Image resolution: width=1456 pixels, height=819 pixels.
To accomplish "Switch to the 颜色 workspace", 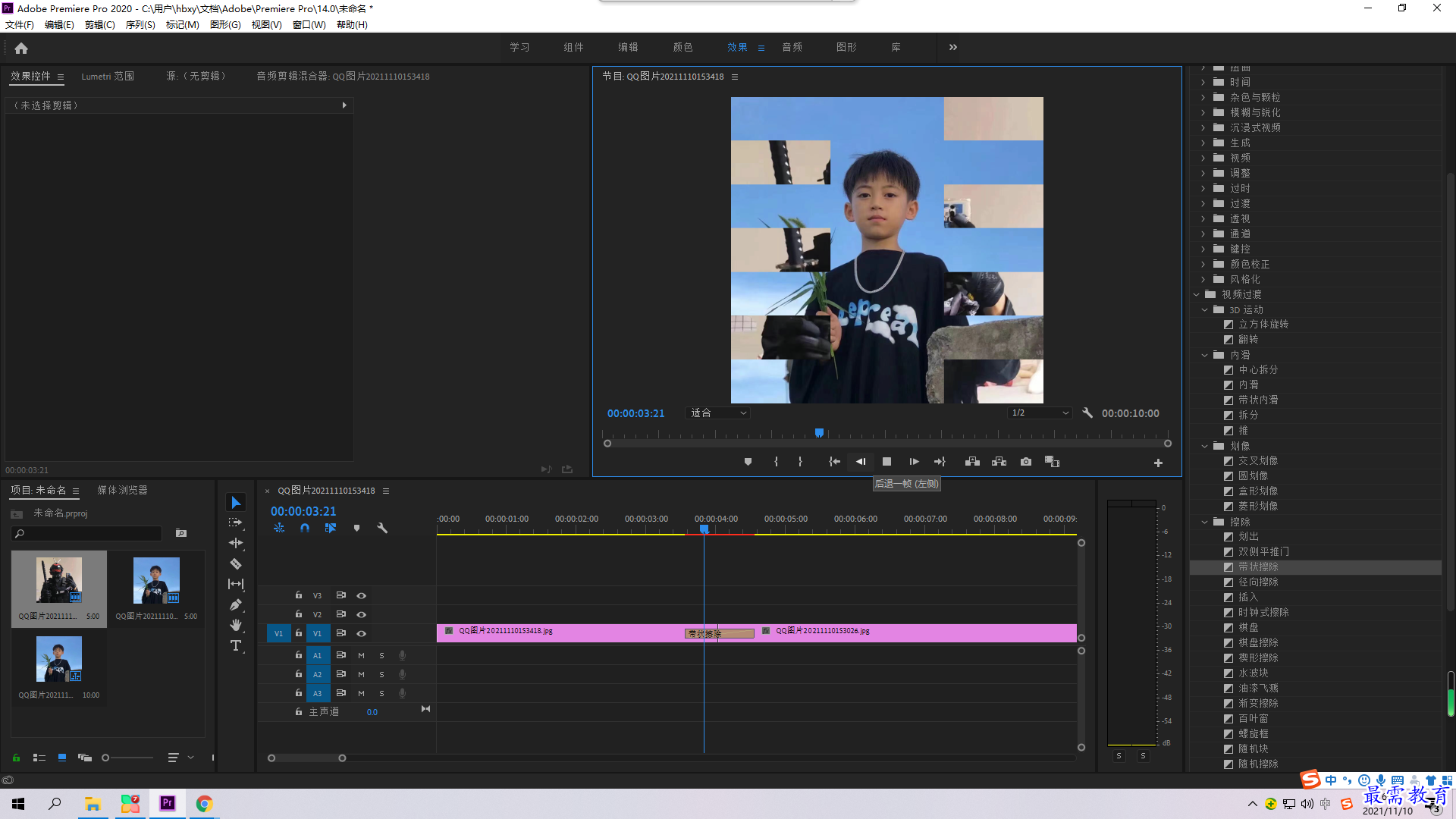I will coord(682,47).
